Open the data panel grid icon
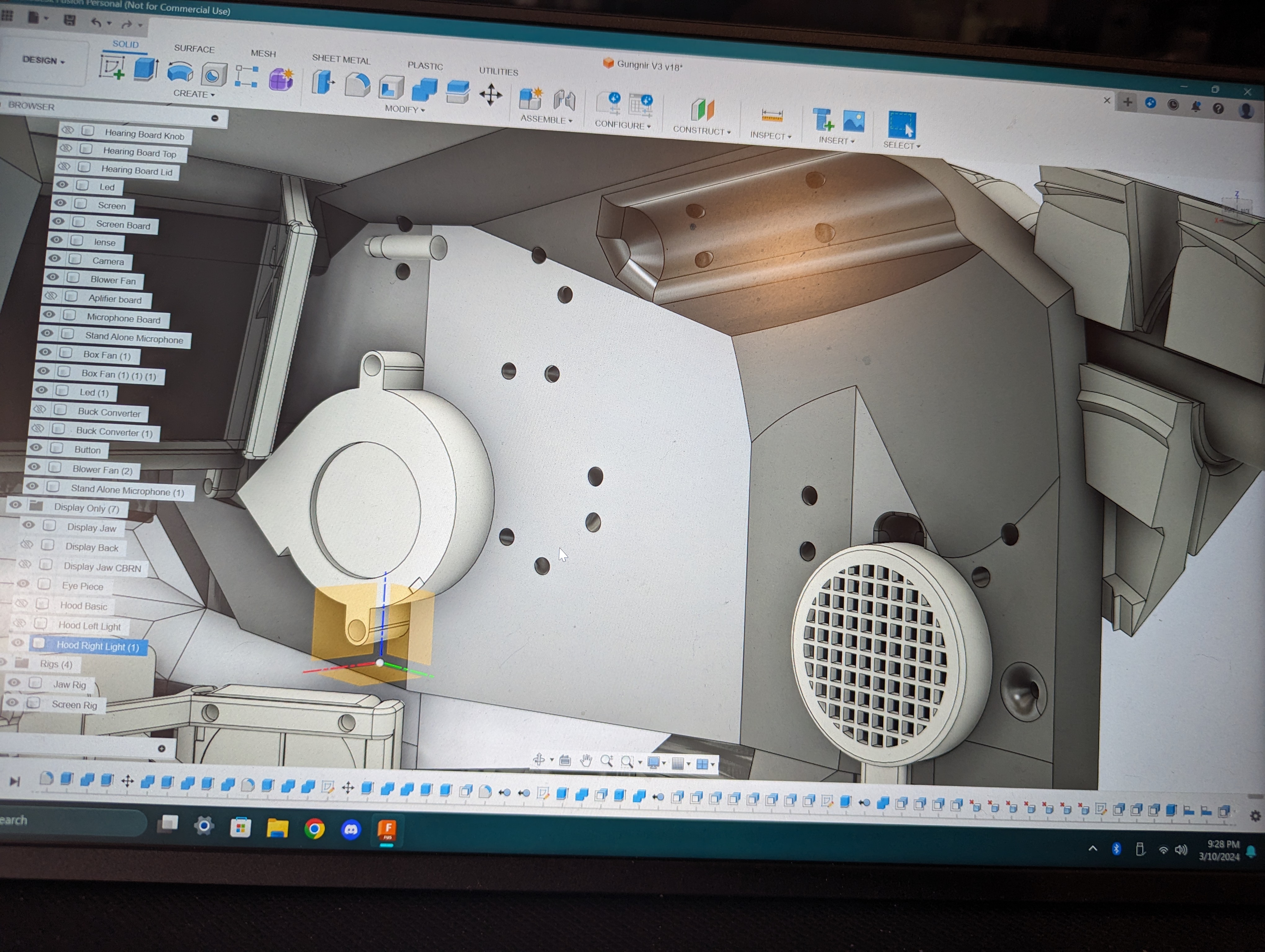 tap(7, 15)
